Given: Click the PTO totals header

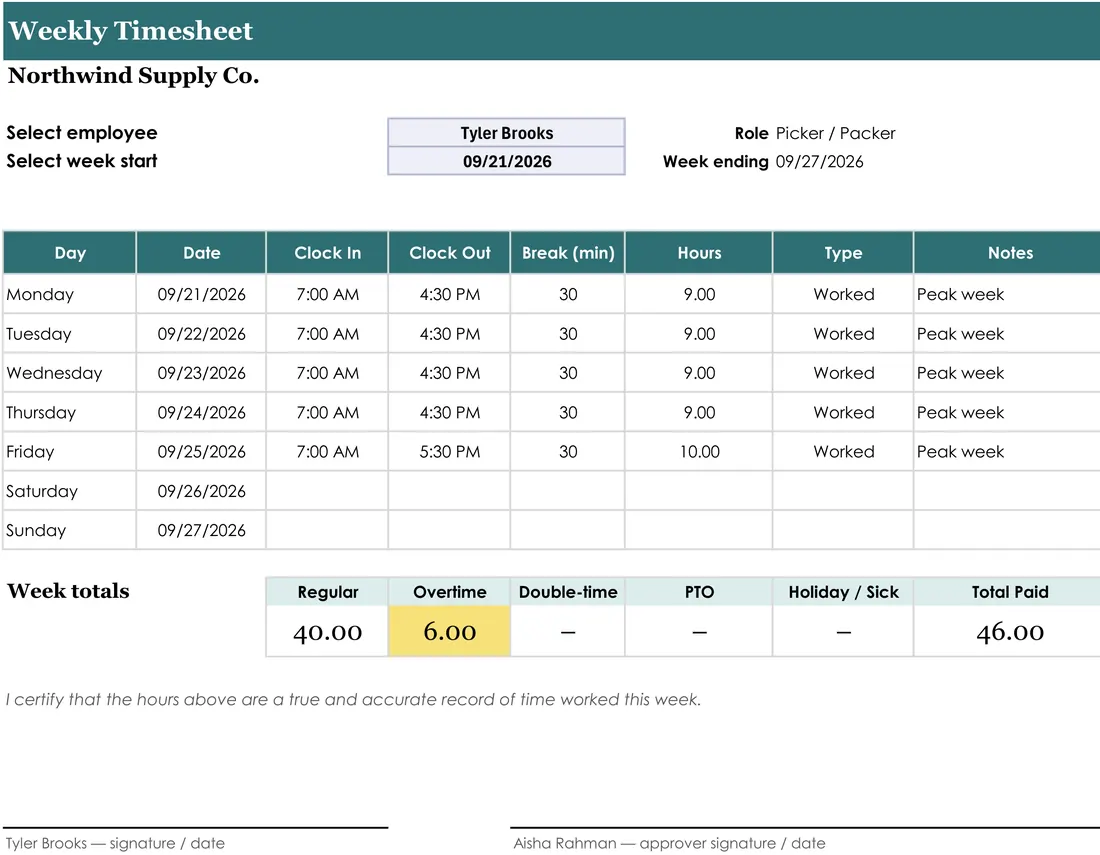Looking at the screenshot, I should [x=699, y=592].
